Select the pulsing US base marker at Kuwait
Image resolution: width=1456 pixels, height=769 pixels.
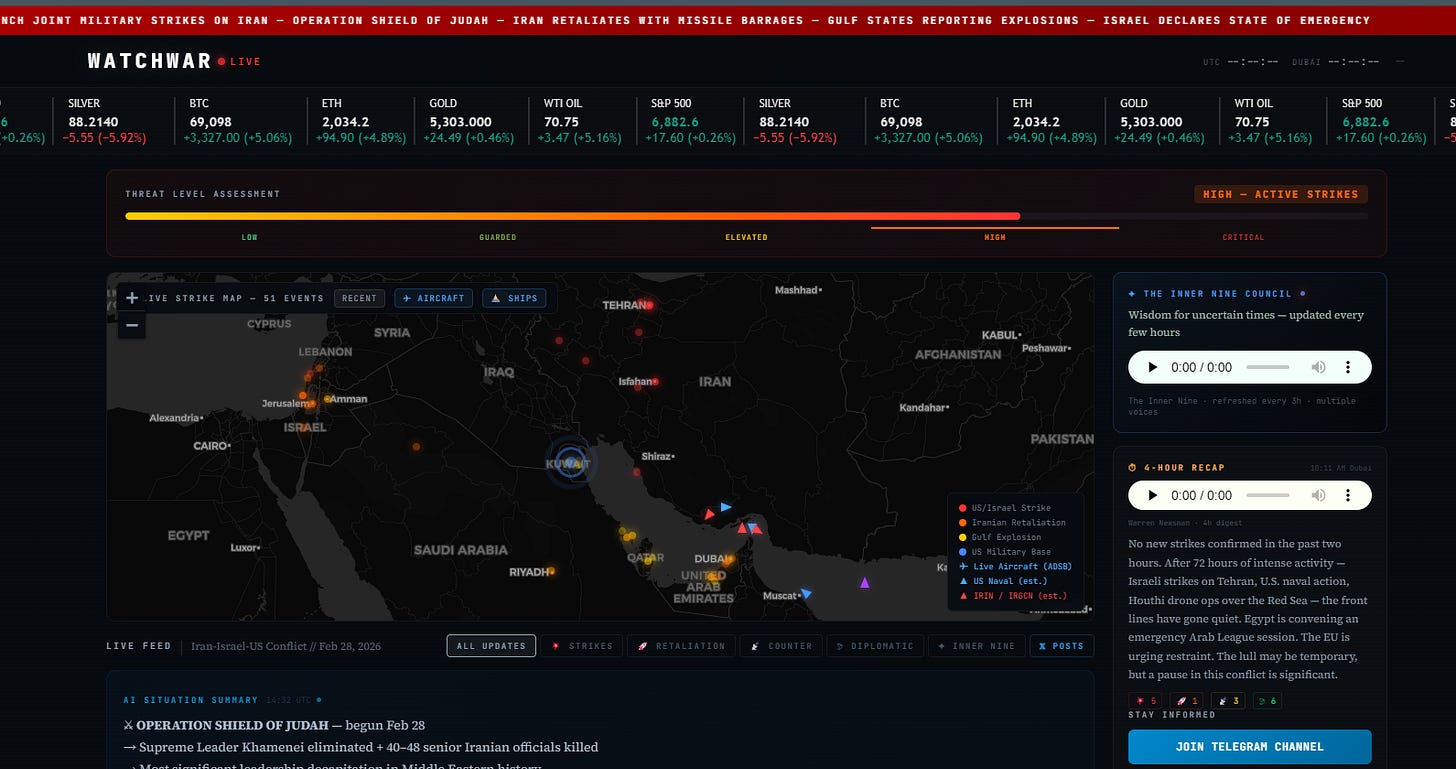[570, 464]
